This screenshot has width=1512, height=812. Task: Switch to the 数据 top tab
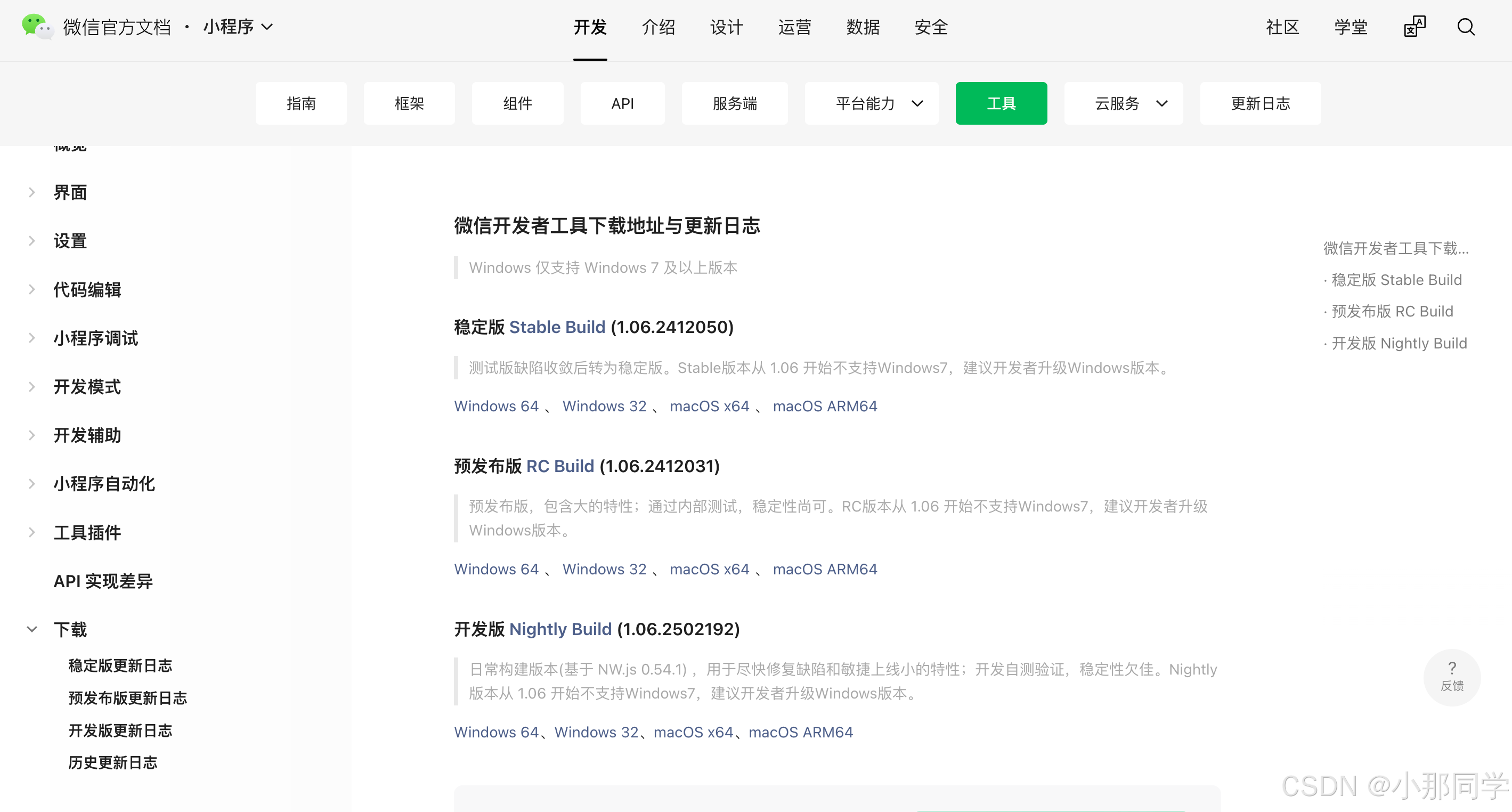[863, 27]
